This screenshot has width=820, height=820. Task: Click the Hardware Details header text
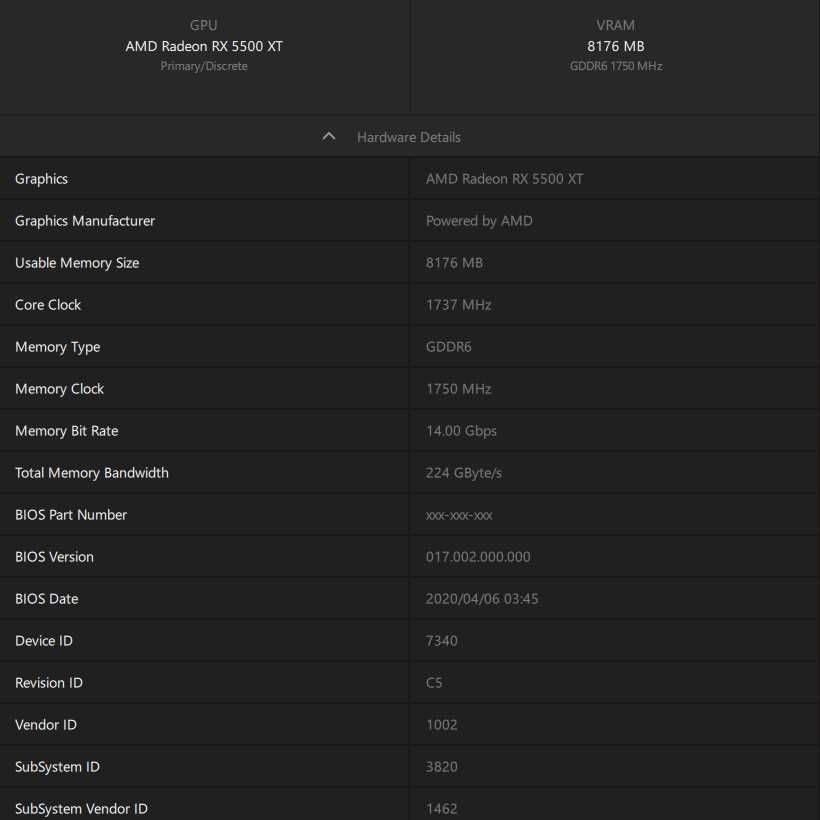pyautogui.click(x=409, y=137)
